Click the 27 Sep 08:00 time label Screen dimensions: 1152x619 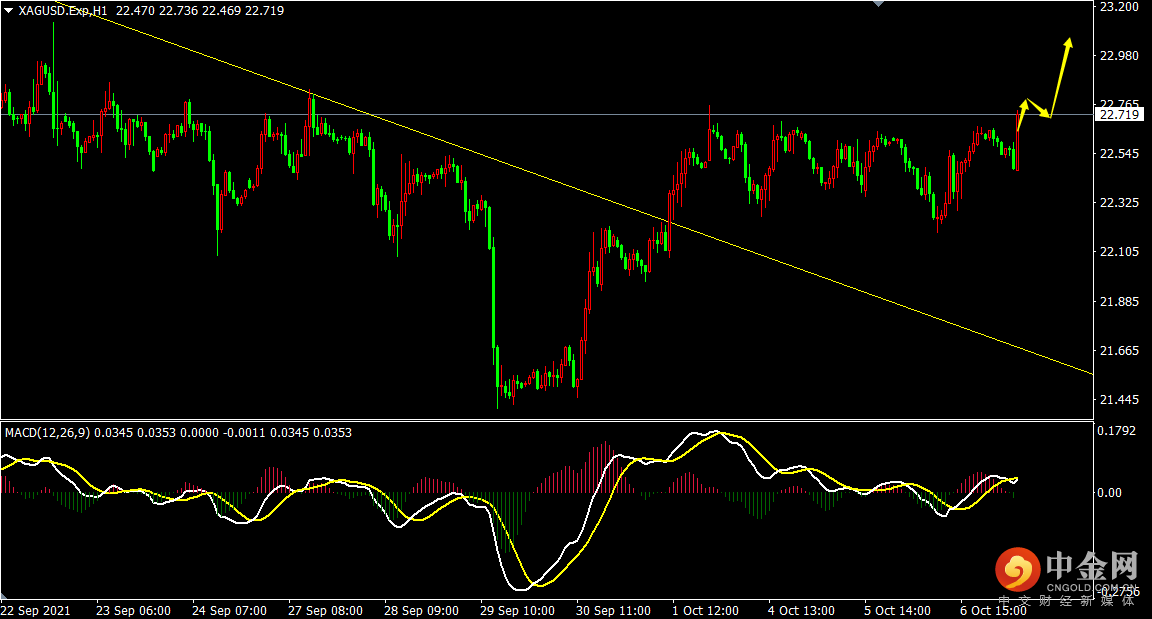point(325,611)
